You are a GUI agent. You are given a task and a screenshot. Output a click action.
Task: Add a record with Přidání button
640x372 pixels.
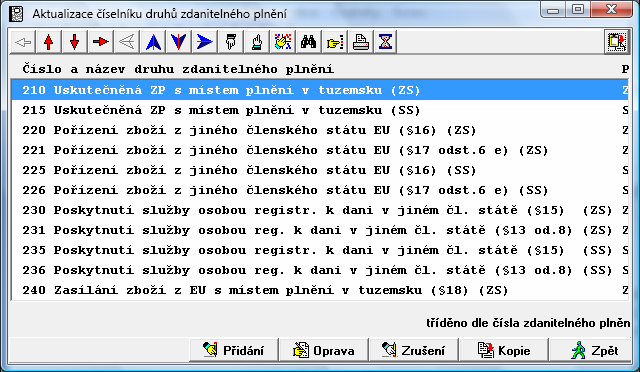point(234,350)
